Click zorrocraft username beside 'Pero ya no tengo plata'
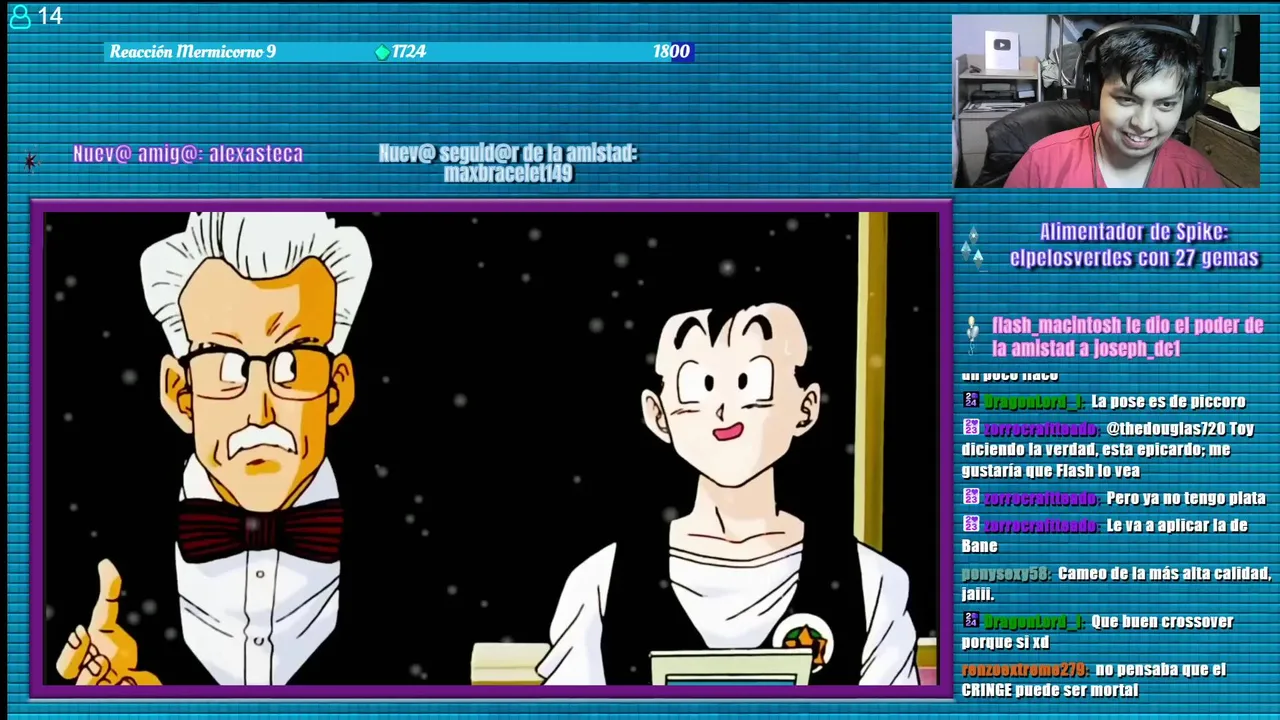This screenshot has height=720, width=1280. coord(1042,498)
